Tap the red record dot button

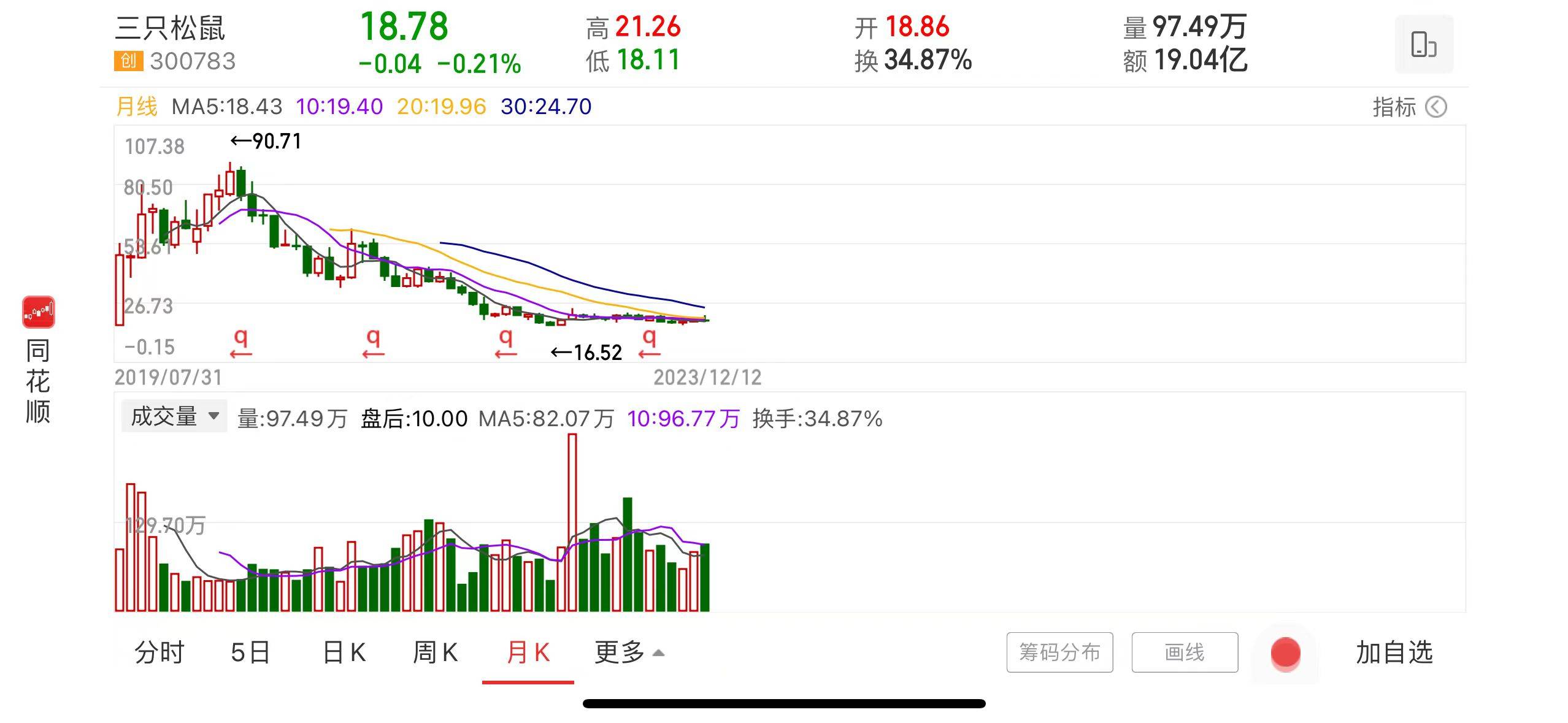pyautogui.click(x=1285, y=652)
